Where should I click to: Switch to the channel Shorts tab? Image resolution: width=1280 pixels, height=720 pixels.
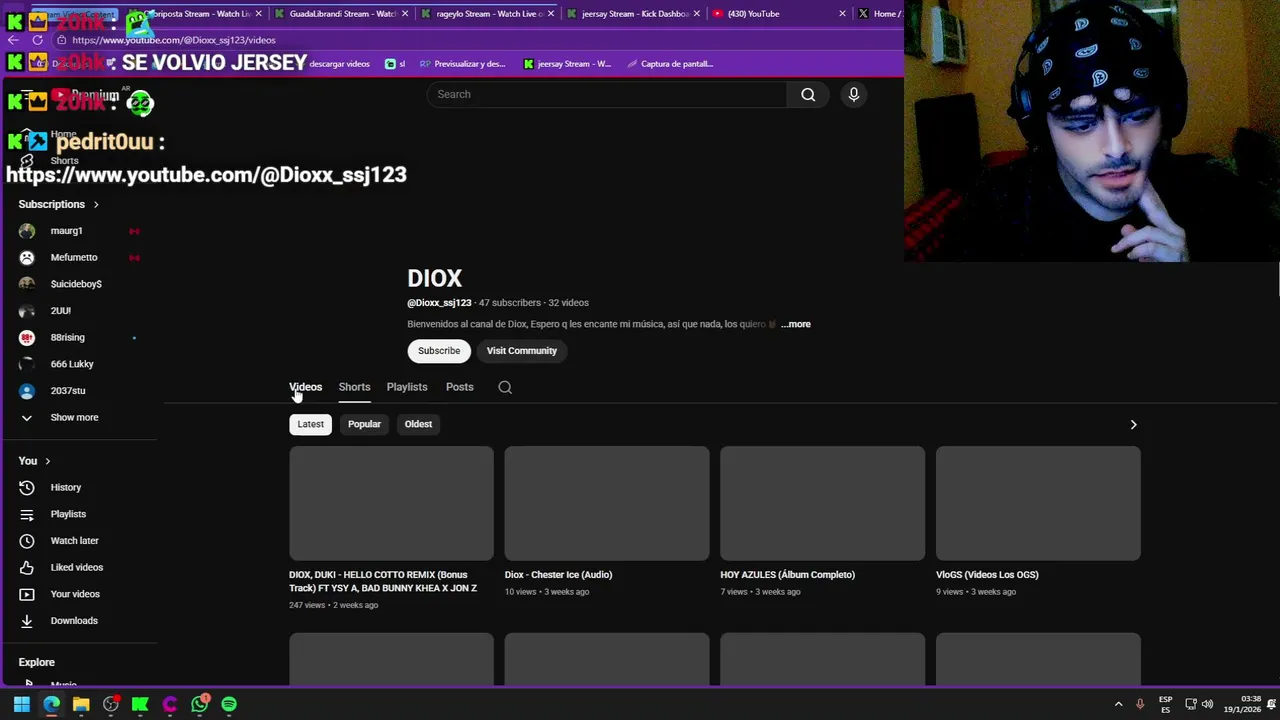(354, 387)
